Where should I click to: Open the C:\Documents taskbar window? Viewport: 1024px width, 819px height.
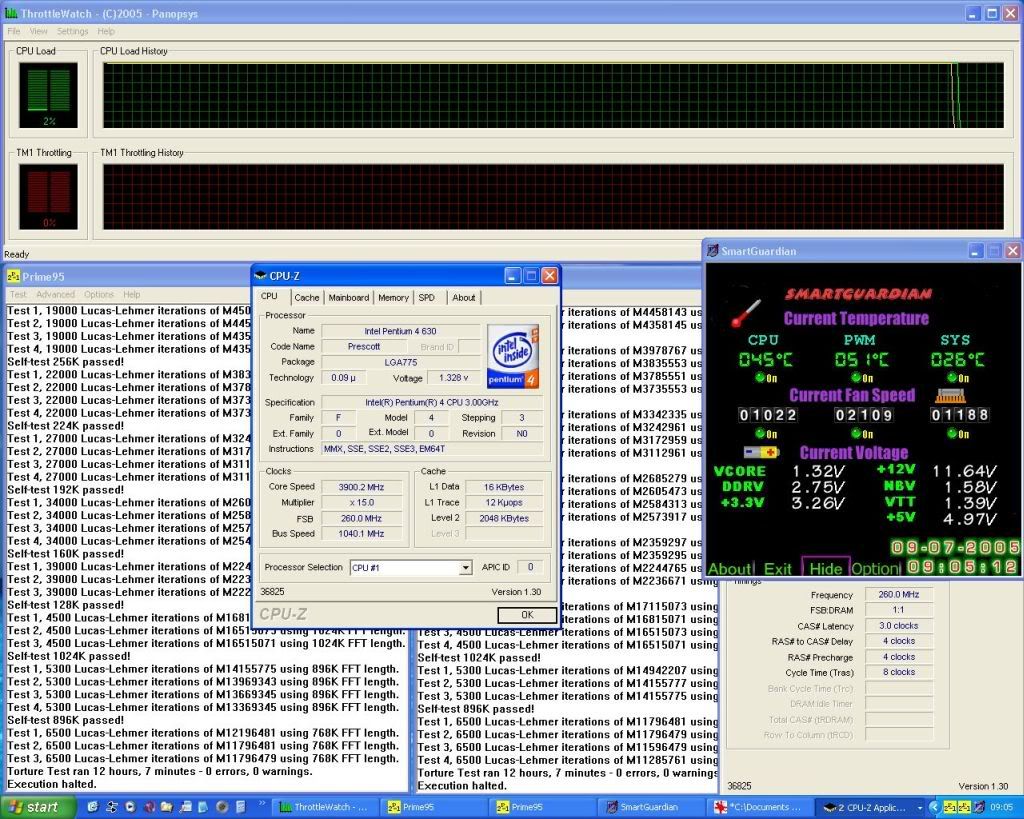tap(760, 807)
